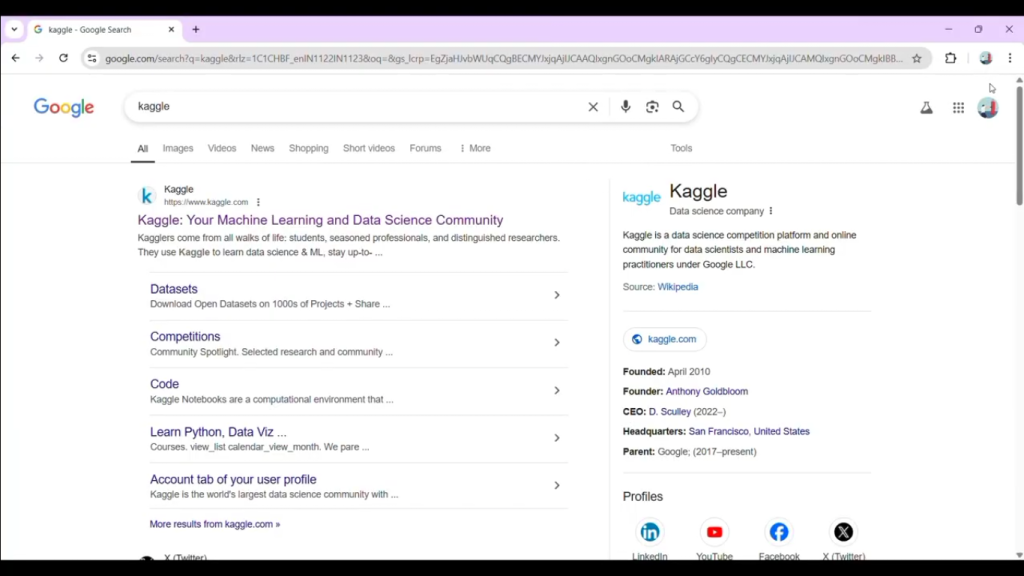Open Kaggle: Your Machine Learning result
Screen dimensions: 1024x576
(320, 220)
